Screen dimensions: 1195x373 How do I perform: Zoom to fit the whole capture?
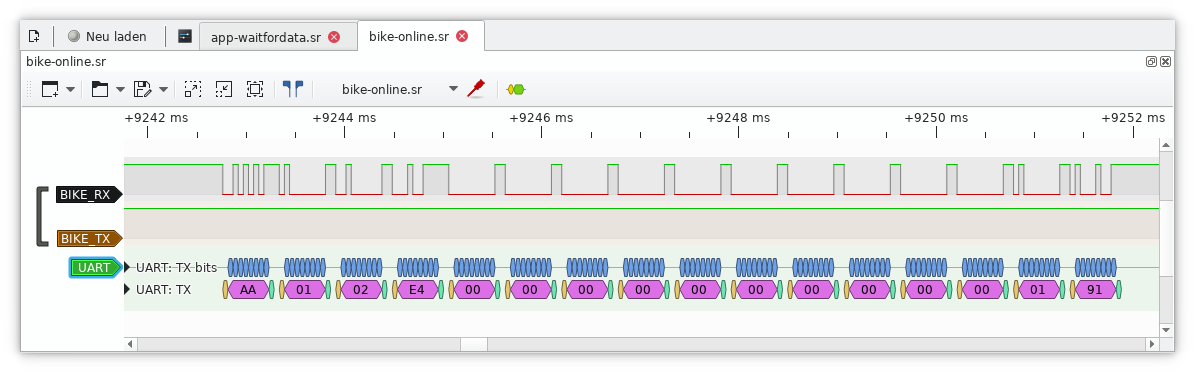tap(255, 89)
